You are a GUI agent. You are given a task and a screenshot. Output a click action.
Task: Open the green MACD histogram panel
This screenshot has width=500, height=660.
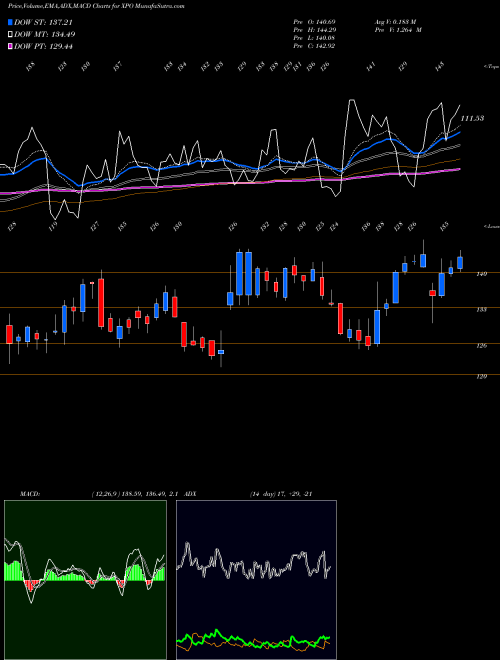(85, 580)
